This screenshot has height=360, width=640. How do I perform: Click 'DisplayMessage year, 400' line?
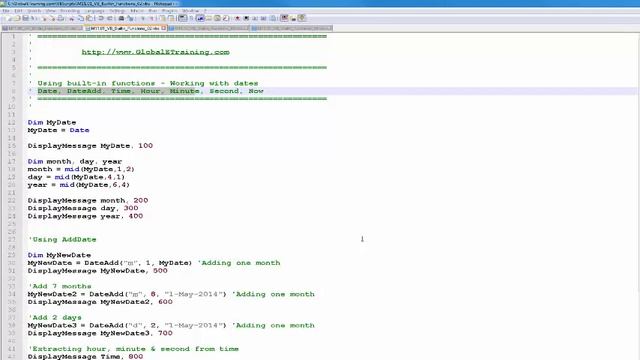(85, 216)
